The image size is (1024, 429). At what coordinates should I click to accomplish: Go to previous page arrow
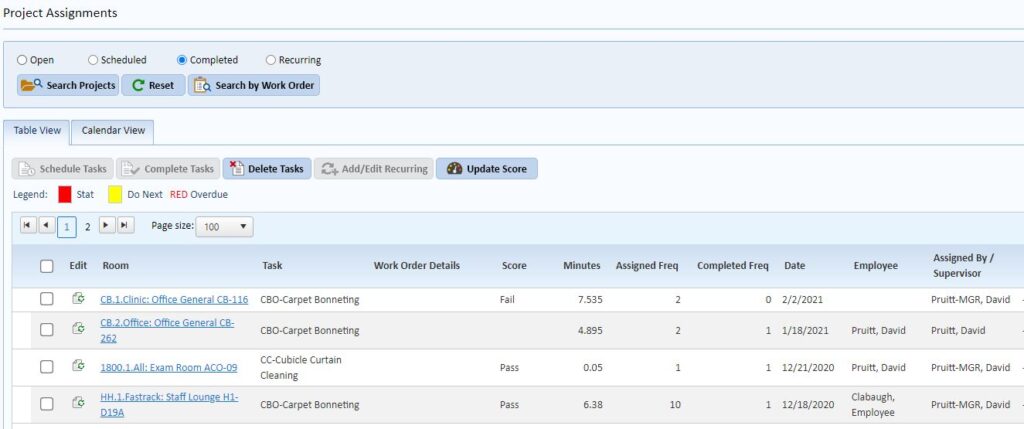click(x=46, y=226)
